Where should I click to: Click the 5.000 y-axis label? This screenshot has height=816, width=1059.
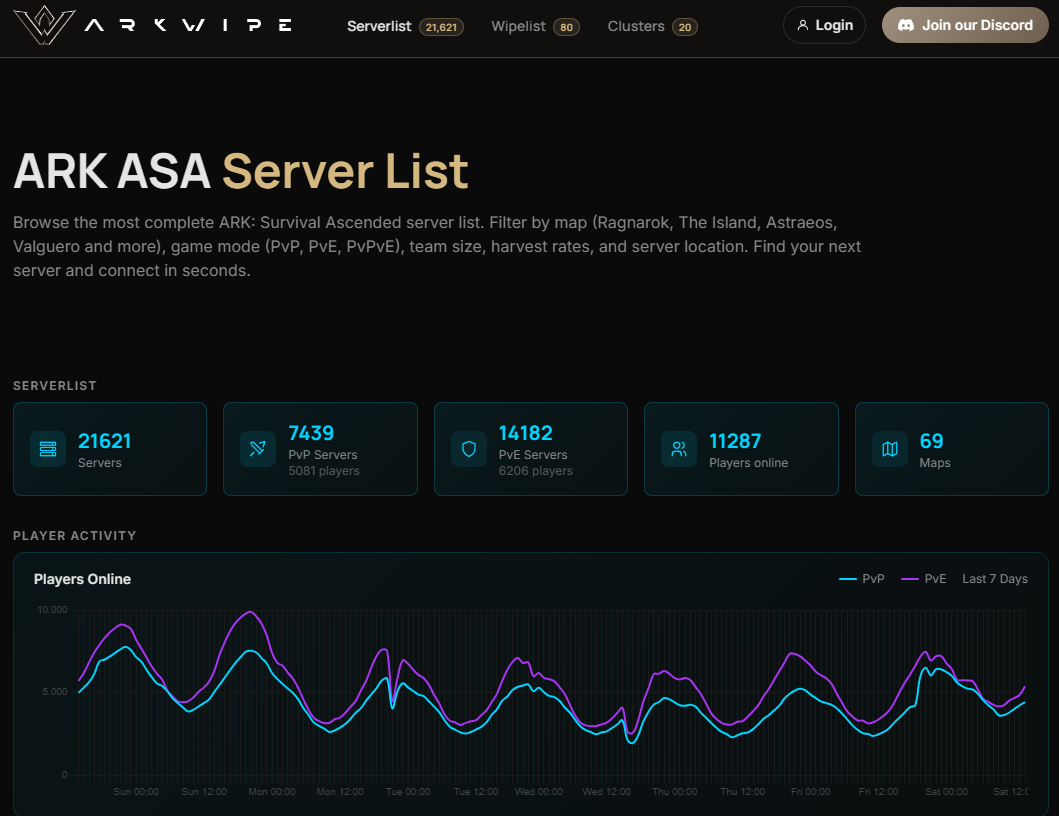[55, 692]
